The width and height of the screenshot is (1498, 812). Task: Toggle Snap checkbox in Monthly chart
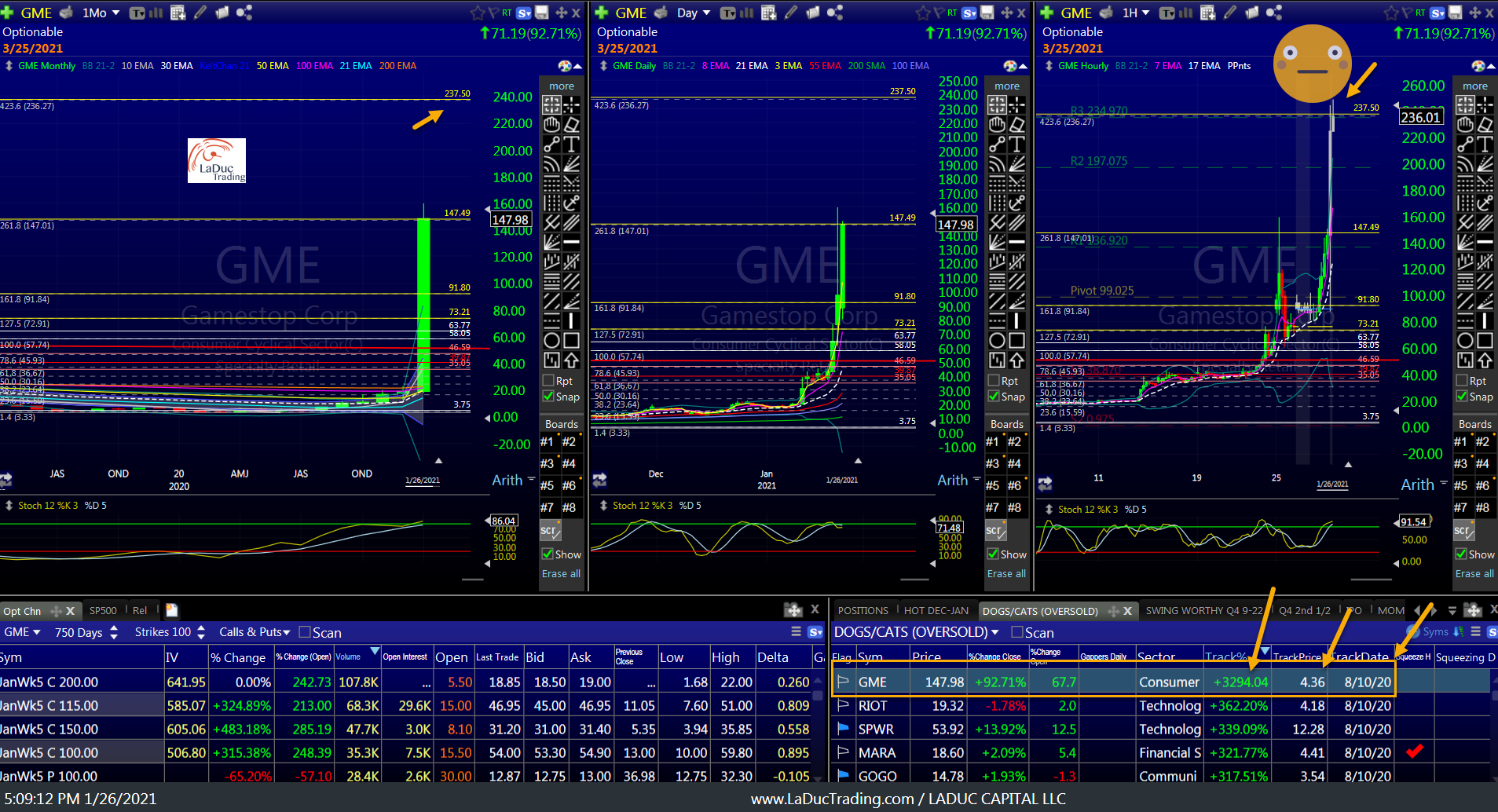549,397
